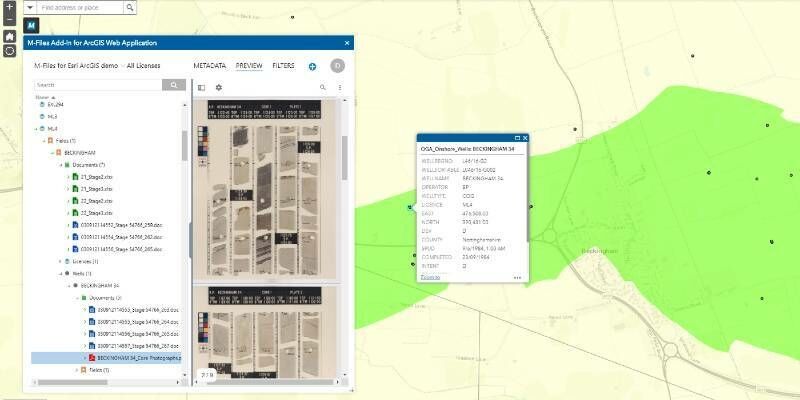Click the All Licenses breadcrumb
Viewport: 800px width, 400px height.
pos(143,66)
